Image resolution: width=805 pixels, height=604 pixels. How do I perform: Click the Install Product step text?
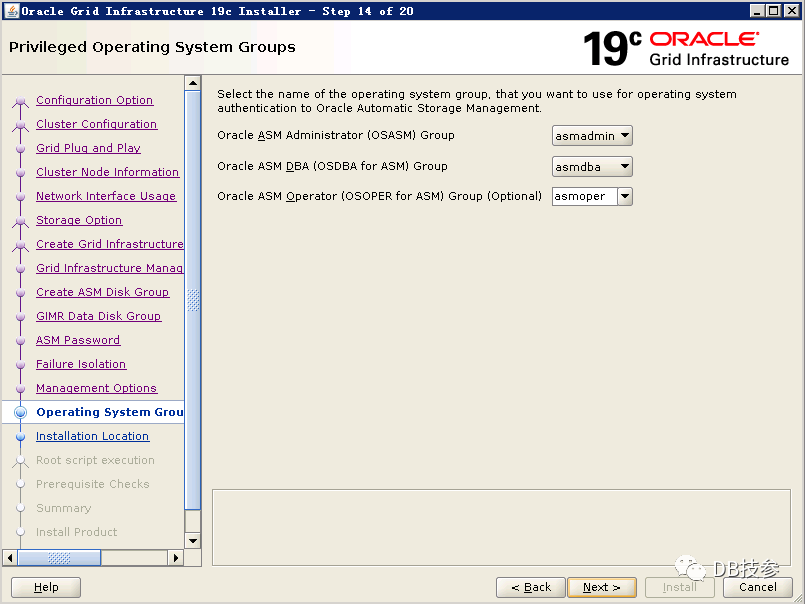(76, 532)
